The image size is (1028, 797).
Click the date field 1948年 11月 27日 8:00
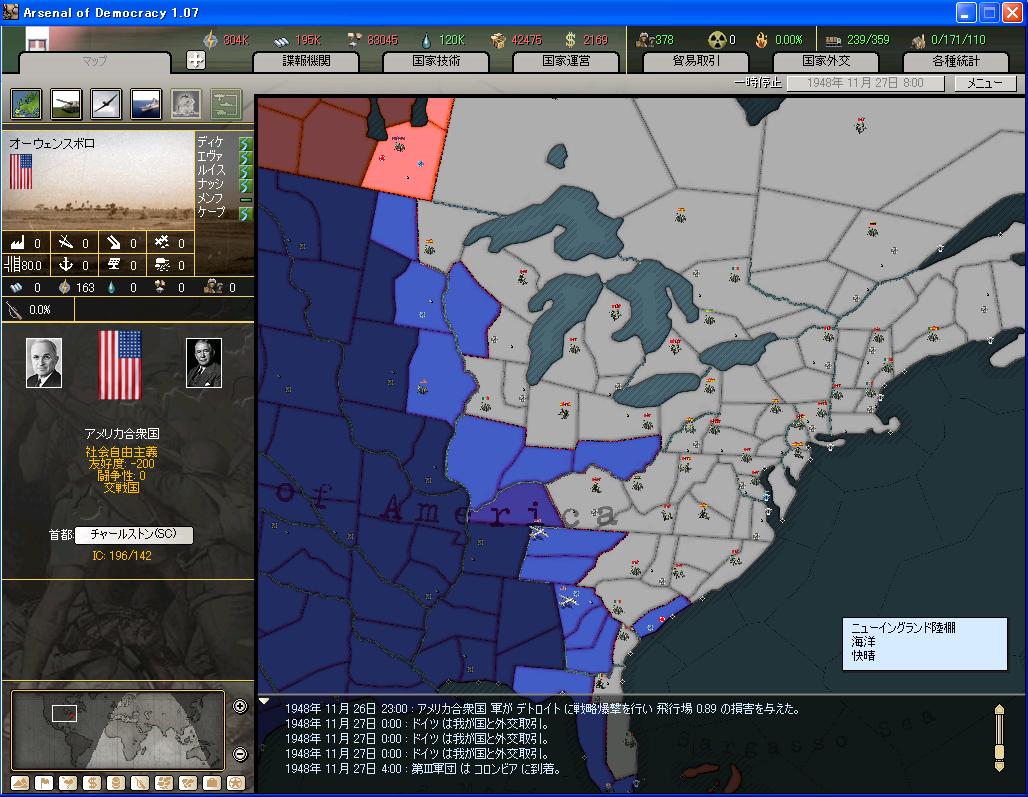pyautogui.click(x=865, y=83)
